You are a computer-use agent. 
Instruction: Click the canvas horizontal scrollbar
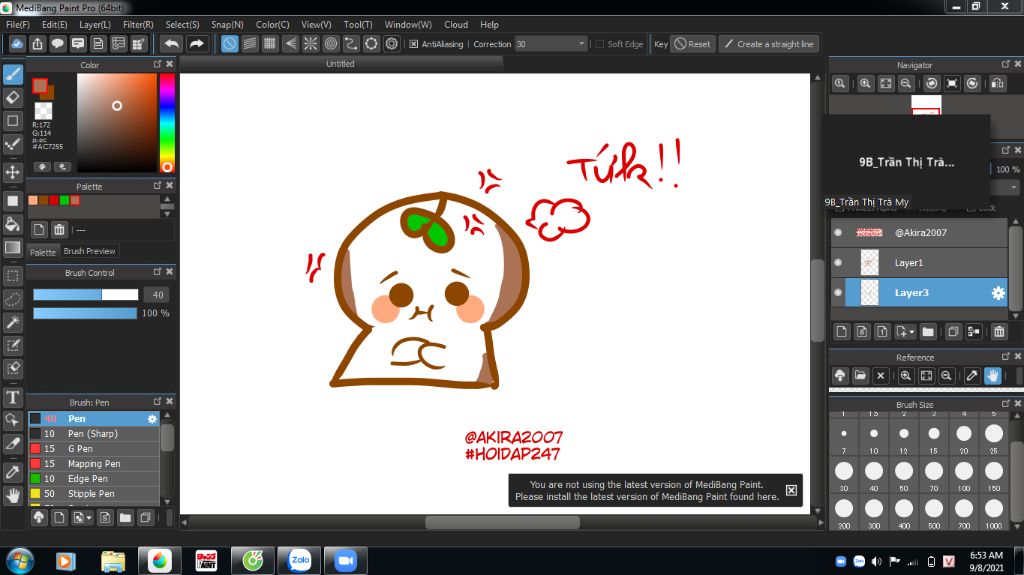click(502, 522)
